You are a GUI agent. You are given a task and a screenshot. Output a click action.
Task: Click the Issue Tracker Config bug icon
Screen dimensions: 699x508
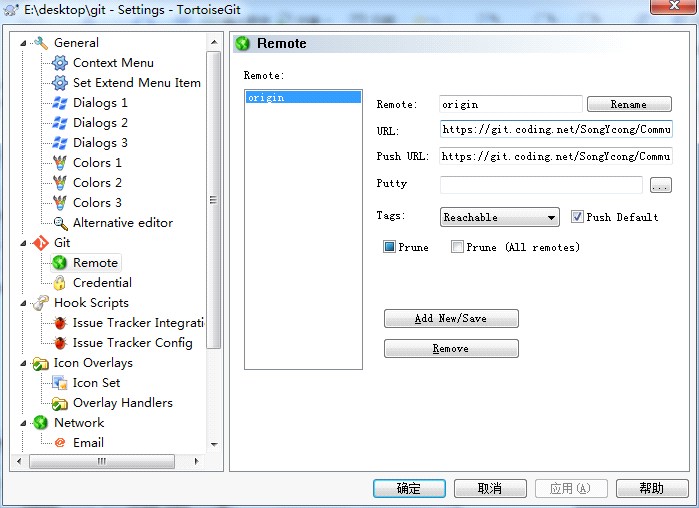click(60, 343)
